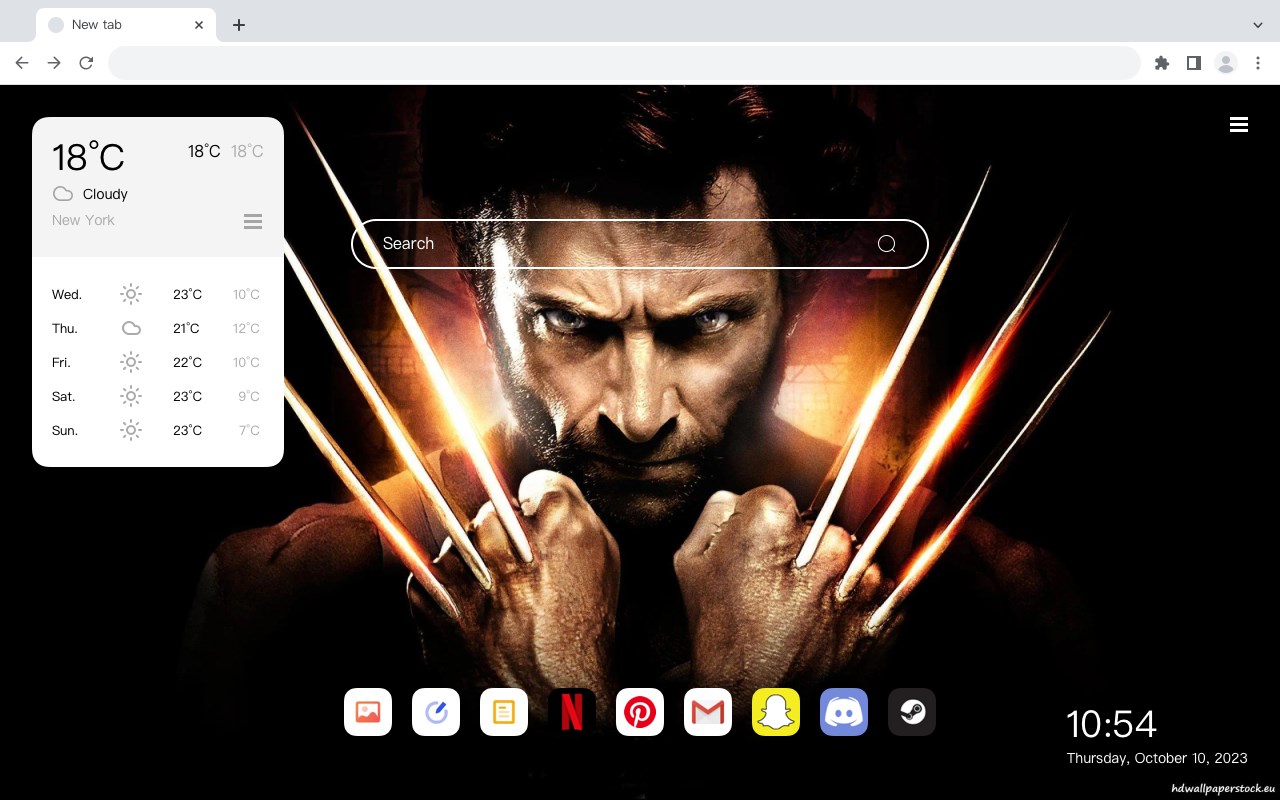Open the Steam shortcut
Viewport: 1280px width, 800px height.
click(x=912, y=712)
